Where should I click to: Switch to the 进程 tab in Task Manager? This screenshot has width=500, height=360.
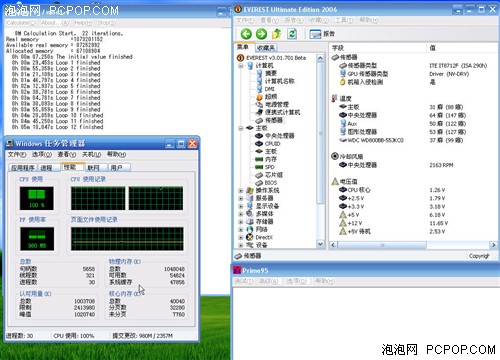tap(46, 168)
